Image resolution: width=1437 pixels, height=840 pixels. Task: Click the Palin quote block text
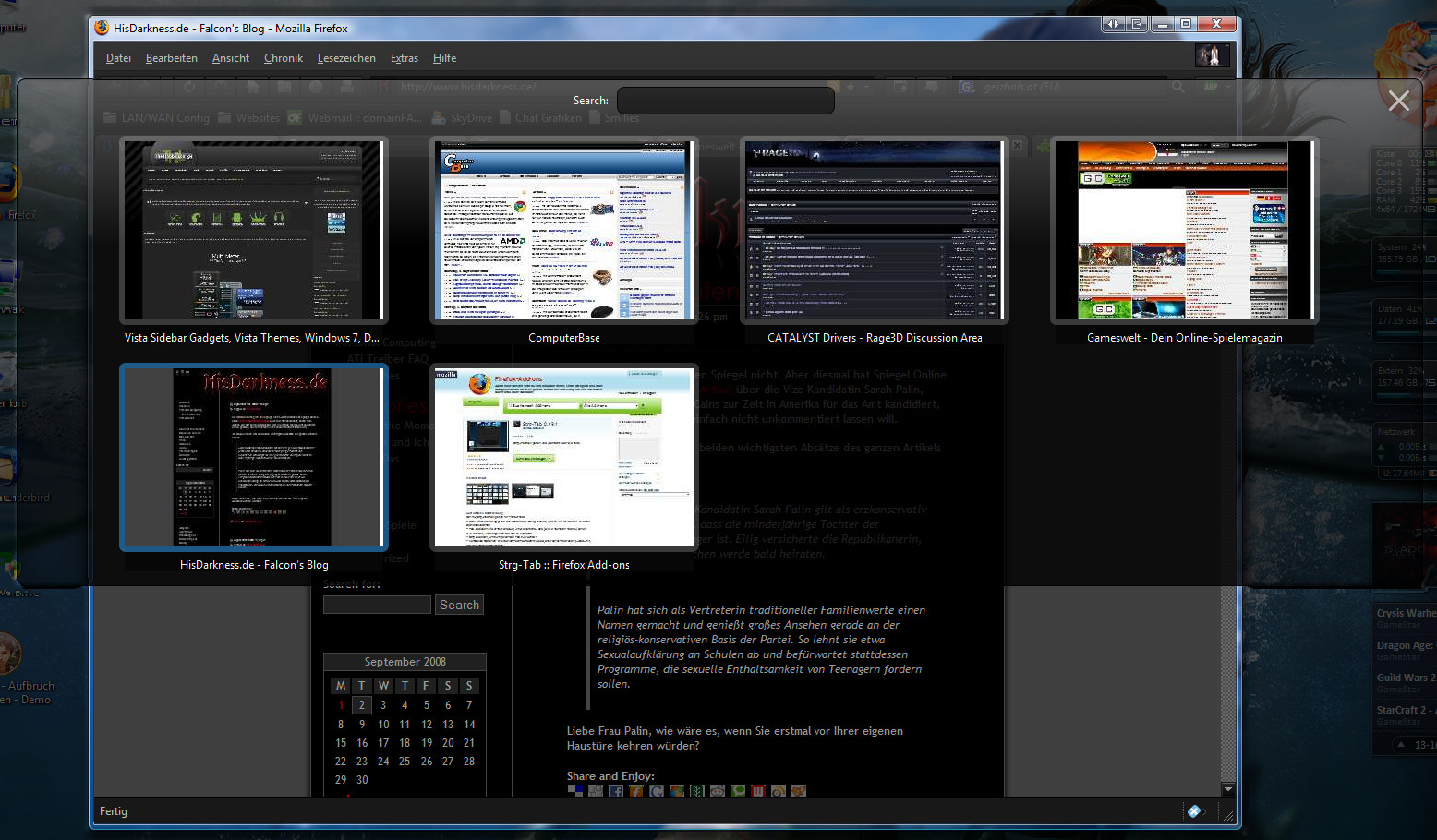click(761, 647)
